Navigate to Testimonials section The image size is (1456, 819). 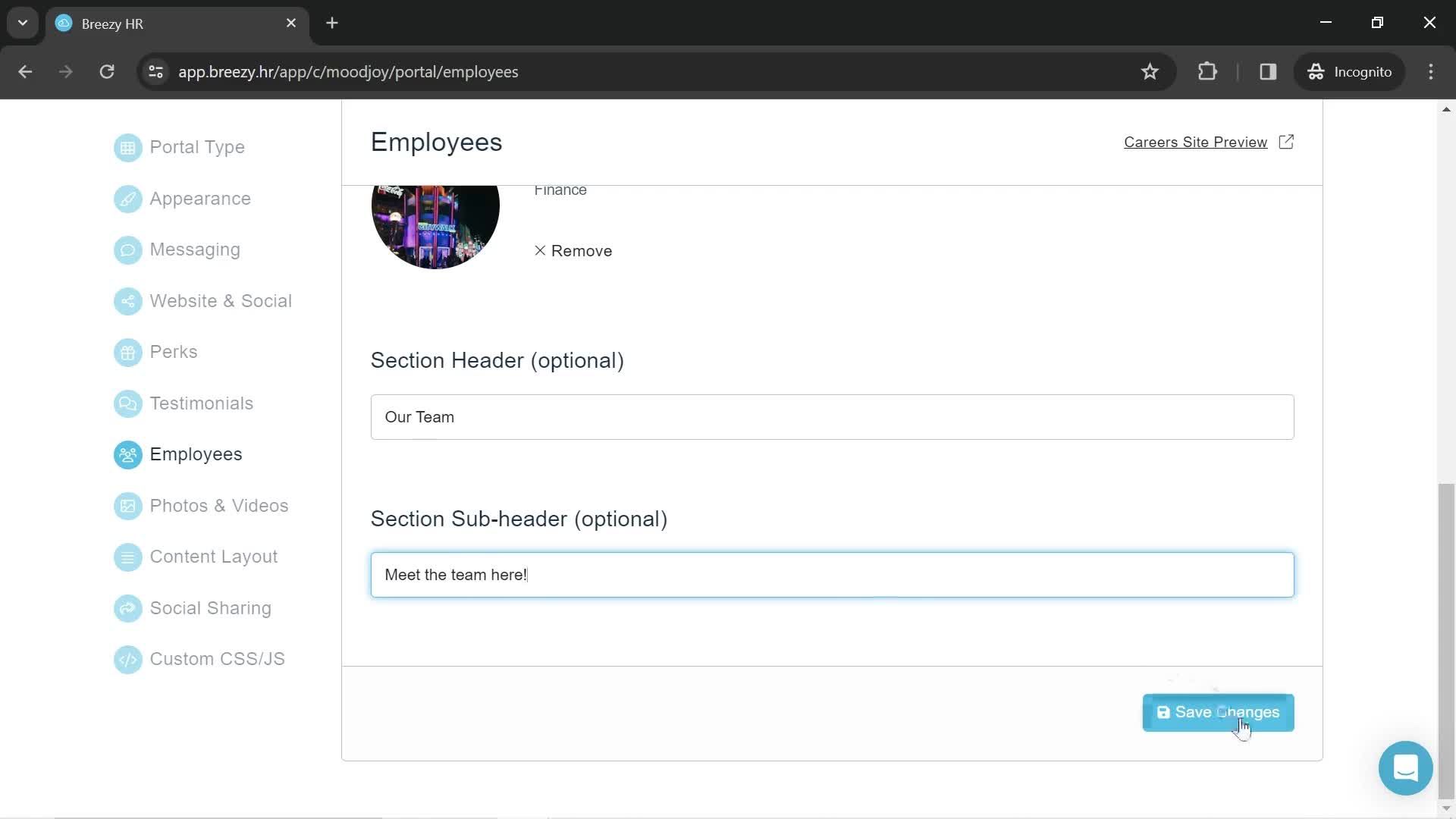click(200, 403)
